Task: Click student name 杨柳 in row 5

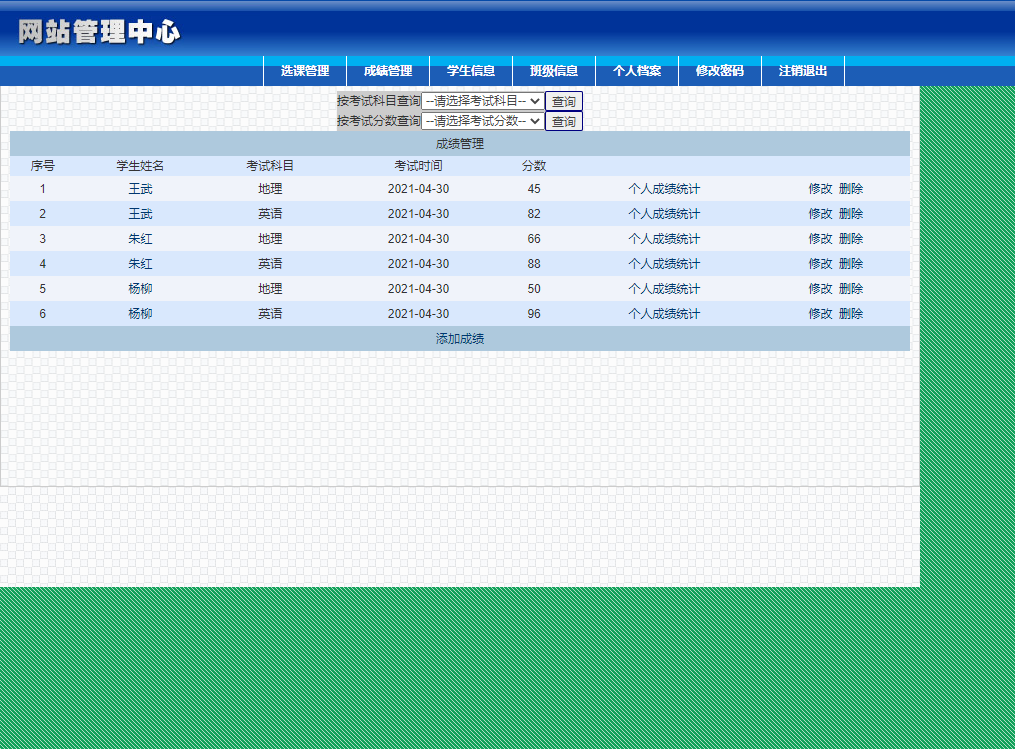Action: click(140, 289)
